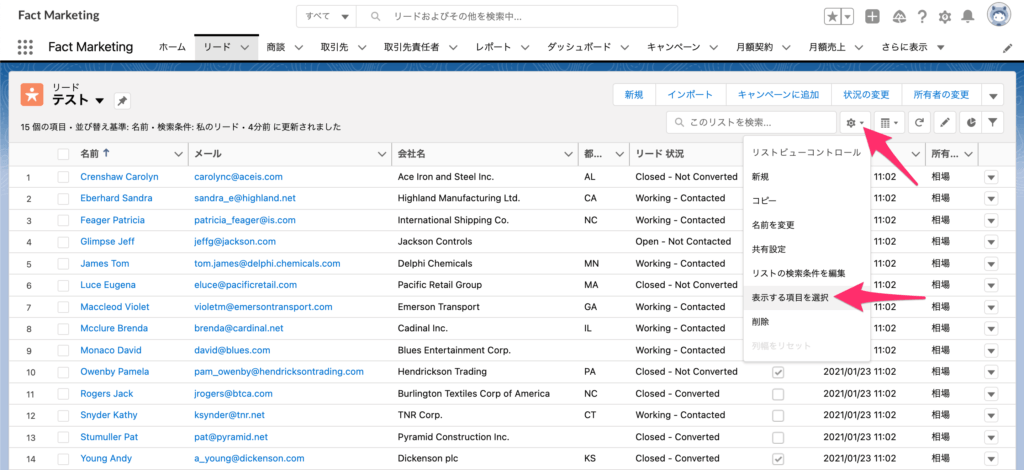
Task: Show charts with the pie chart icon
Action: [x=970, y=122]
